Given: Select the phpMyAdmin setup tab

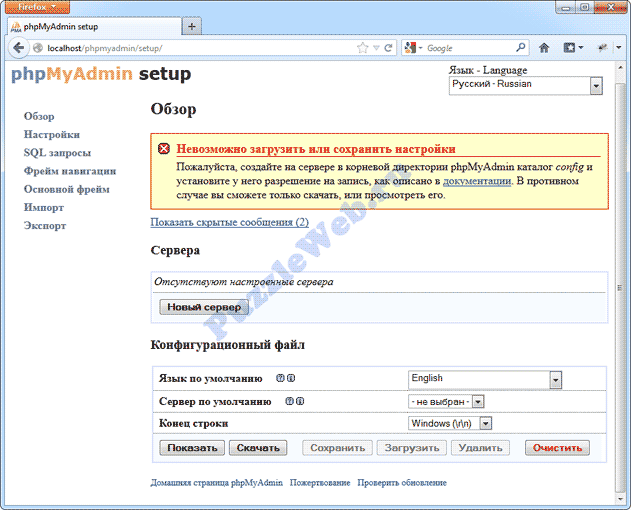Looking at the screenshot, I should pyautogui.click(x=95, y=27).
